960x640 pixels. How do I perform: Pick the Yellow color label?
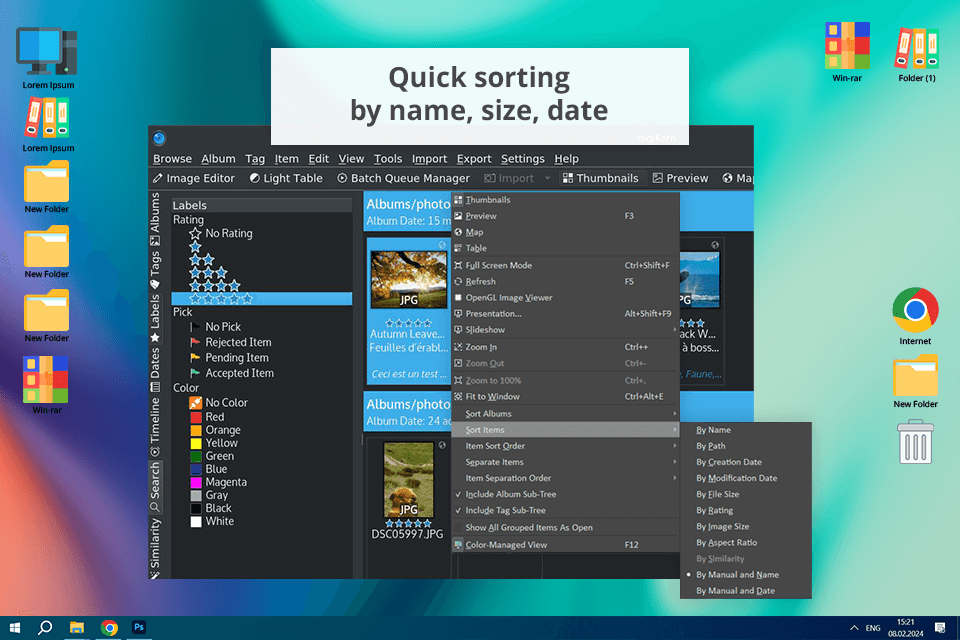click(214, 443)
